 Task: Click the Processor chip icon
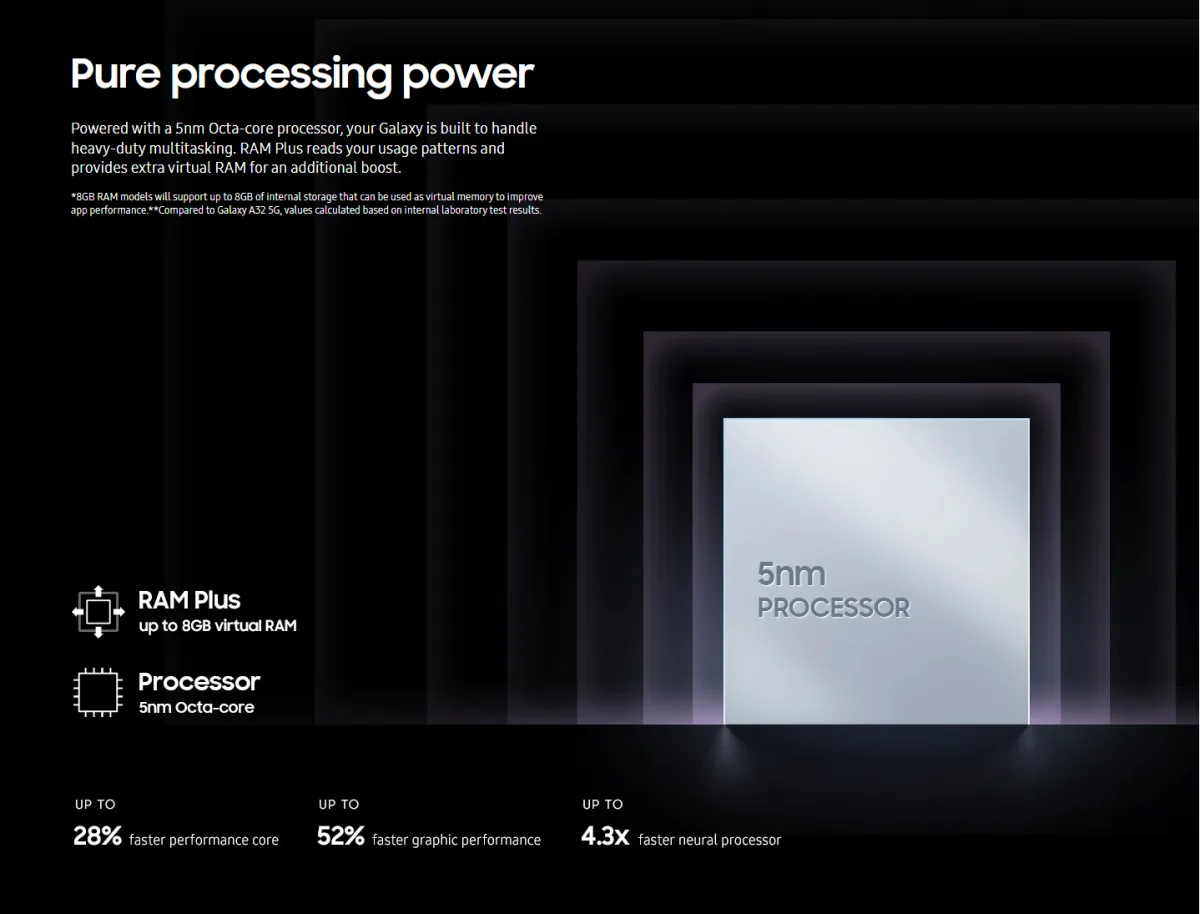click(97, 692)
